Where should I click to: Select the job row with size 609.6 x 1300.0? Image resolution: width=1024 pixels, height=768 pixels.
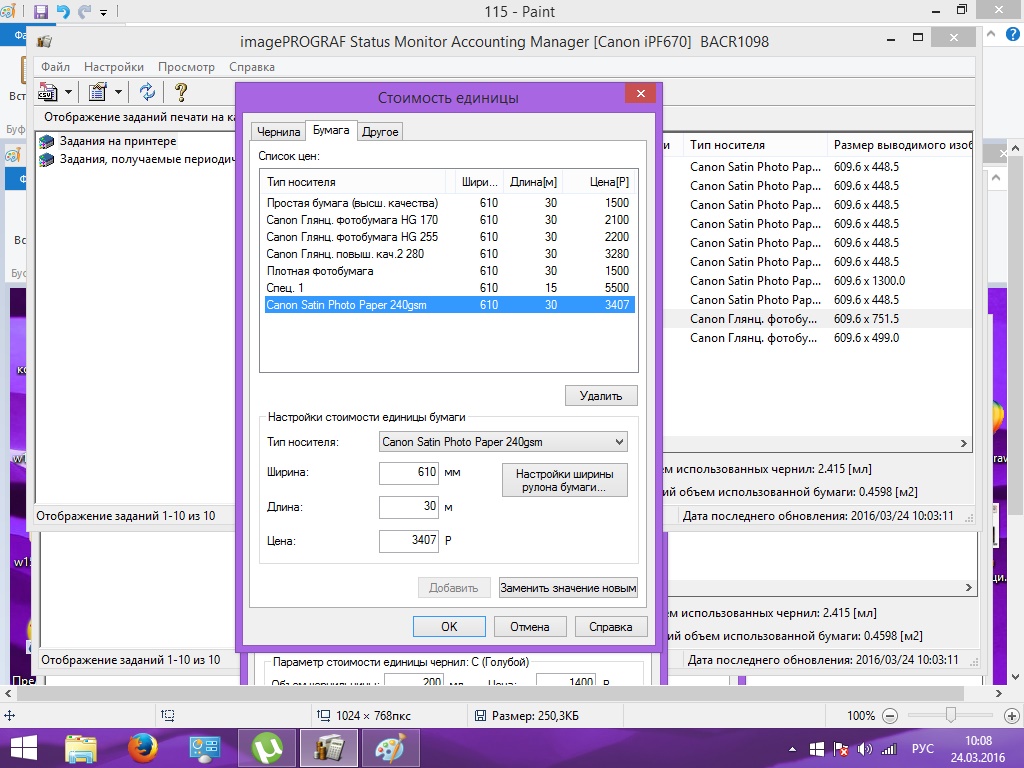coord(816,281)
